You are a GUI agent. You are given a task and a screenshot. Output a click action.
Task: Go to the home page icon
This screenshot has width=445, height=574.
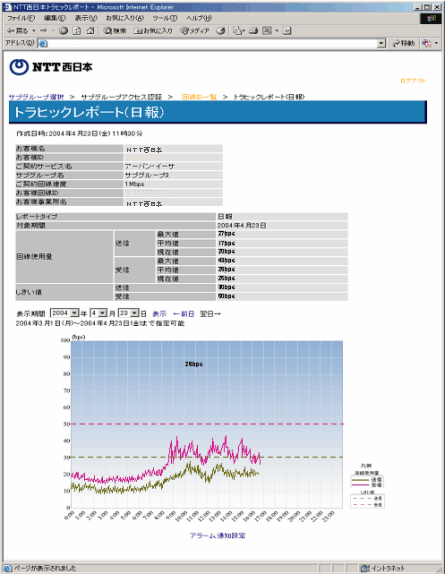coord(90,31)
